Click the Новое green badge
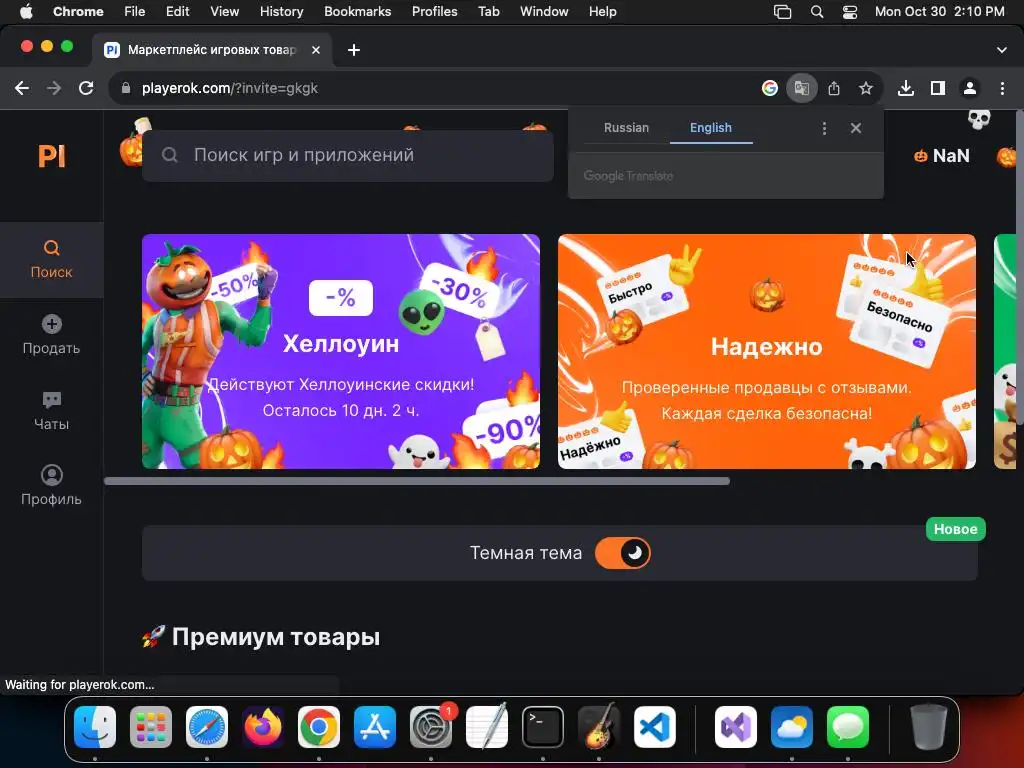This screenshot has width=1024, height=768. pyautogui.click(x=955, y=529)
